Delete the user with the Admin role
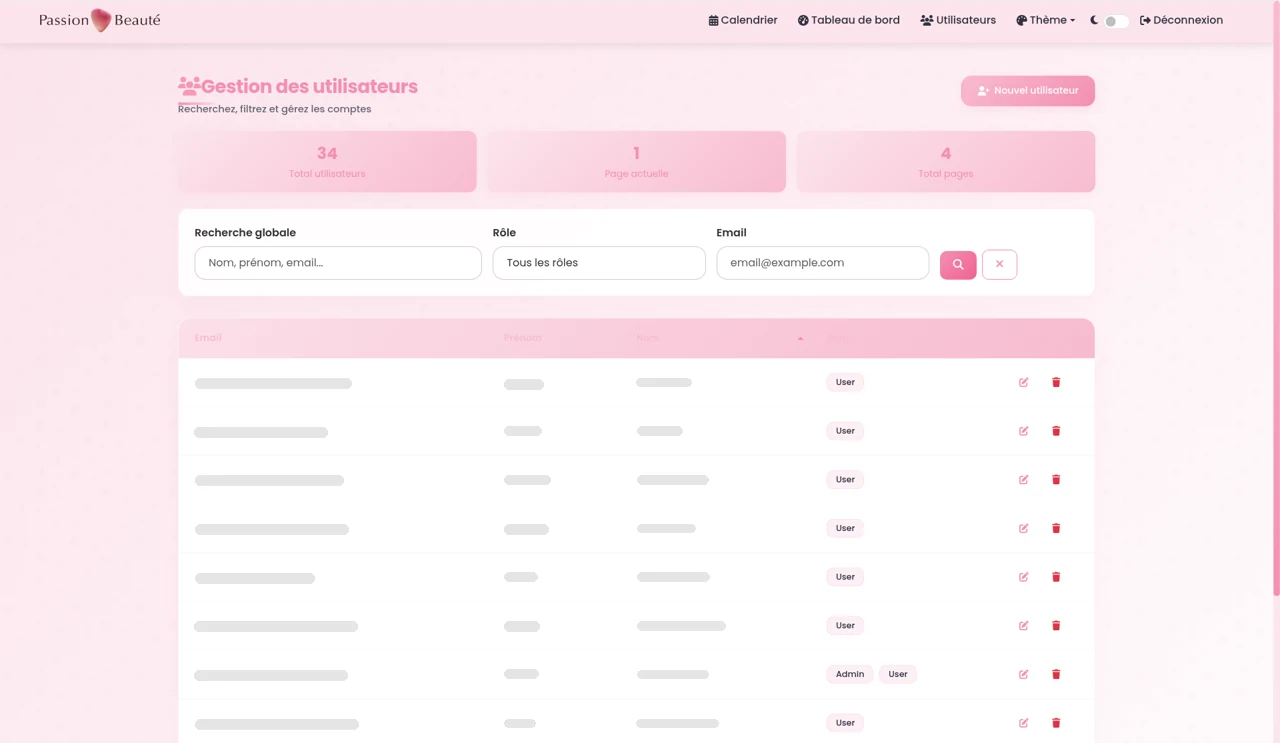Image resolution: width=1280 pixels, height=743 pixels. pos(1056,674)
